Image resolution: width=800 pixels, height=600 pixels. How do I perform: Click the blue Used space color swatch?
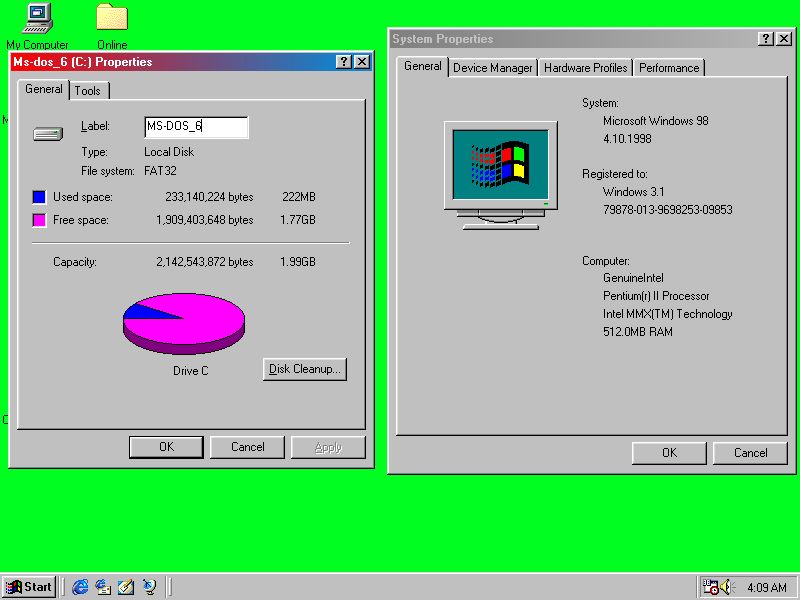(39, 197)
